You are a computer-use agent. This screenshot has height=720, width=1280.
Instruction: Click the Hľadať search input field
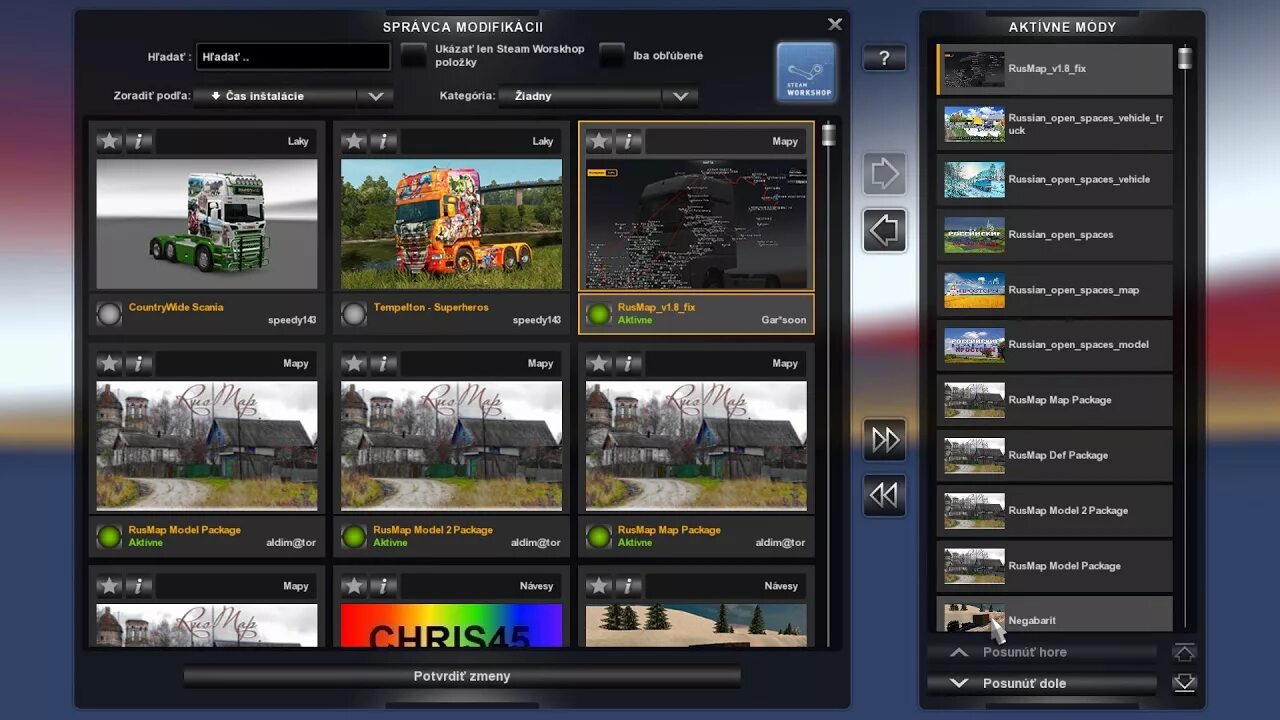pyautogui.click(x=293, y=57)
